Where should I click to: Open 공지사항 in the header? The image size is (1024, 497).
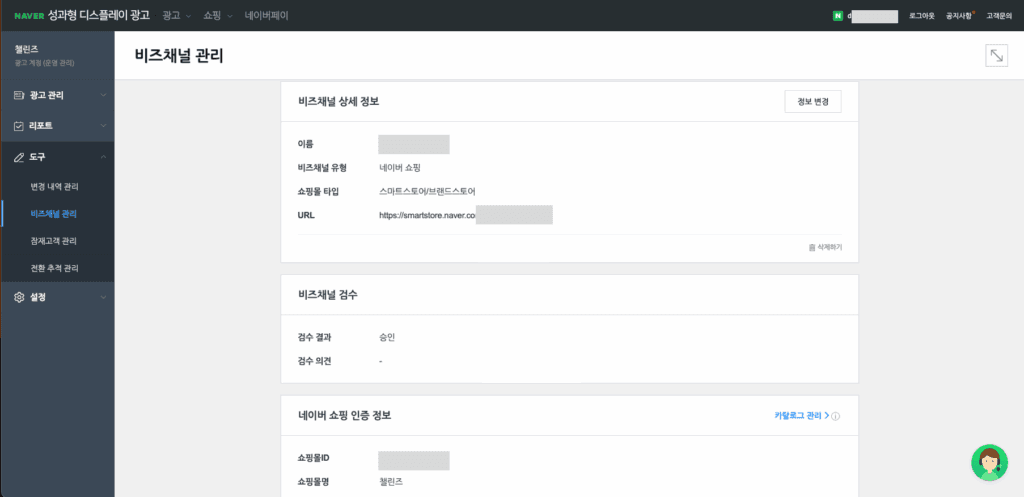959,16
